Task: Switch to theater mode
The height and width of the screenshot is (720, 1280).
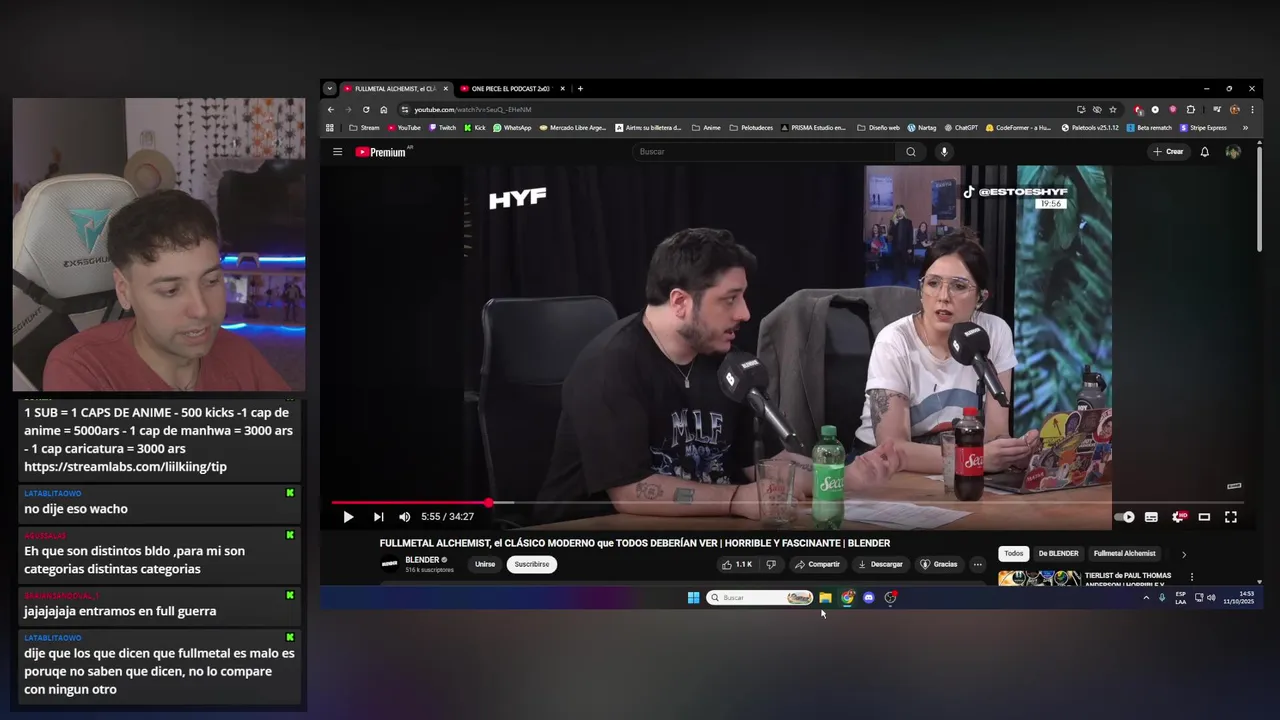Action: 1204,517
